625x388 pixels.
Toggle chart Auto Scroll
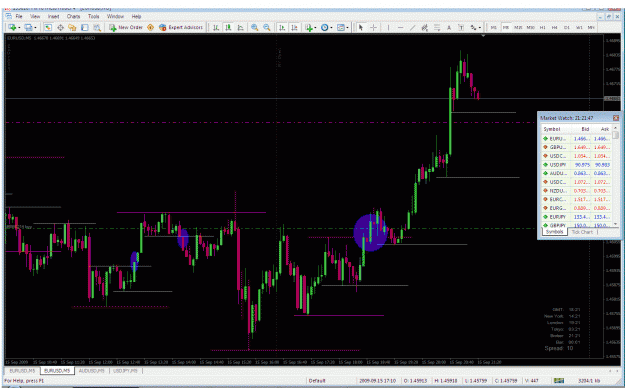point(282,28)
